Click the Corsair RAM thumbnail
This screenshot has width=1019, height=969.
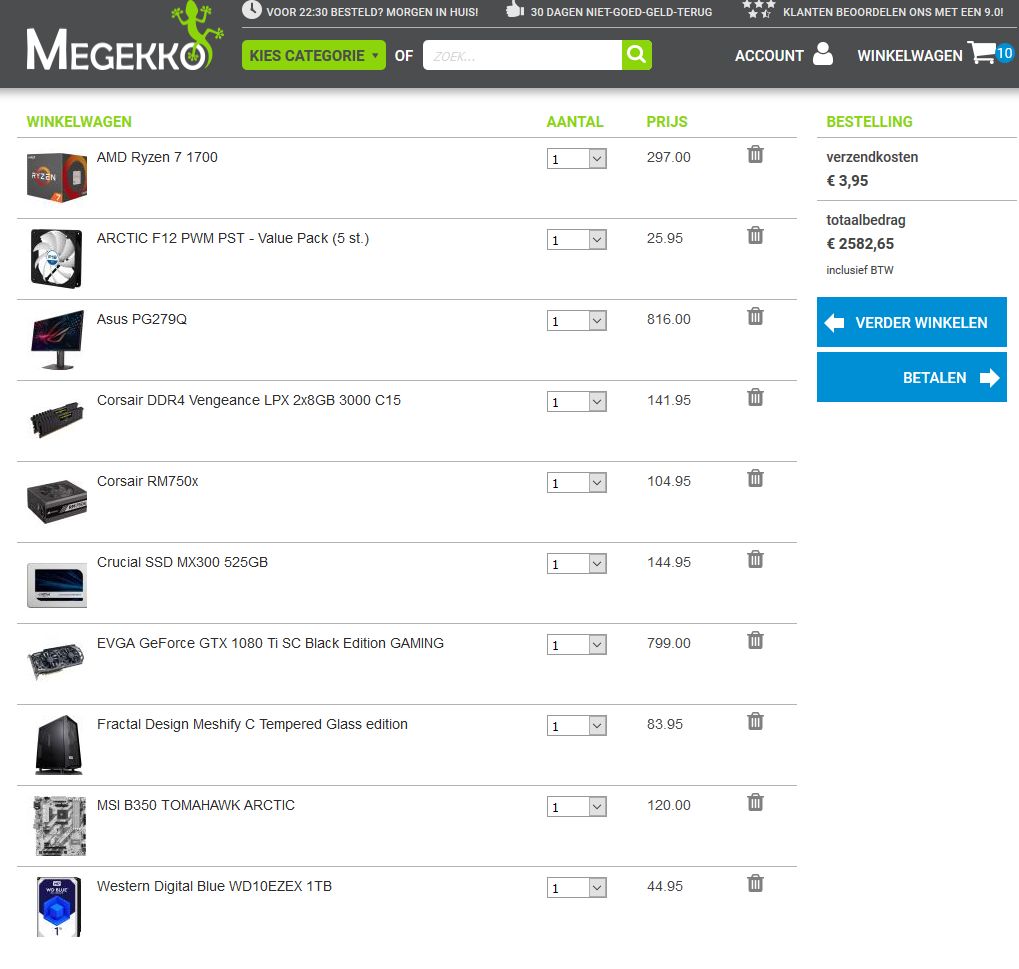pyautogui.click(x=57, y=420)
